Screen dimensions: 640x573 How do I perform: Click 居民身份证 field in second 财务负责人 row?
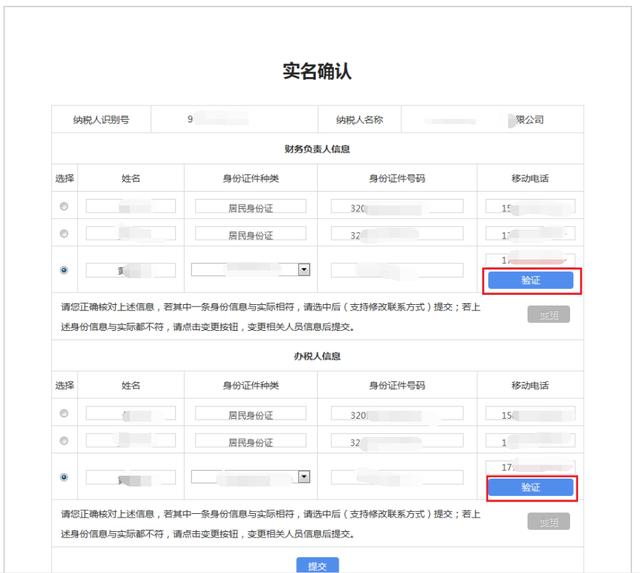point(251,233)
